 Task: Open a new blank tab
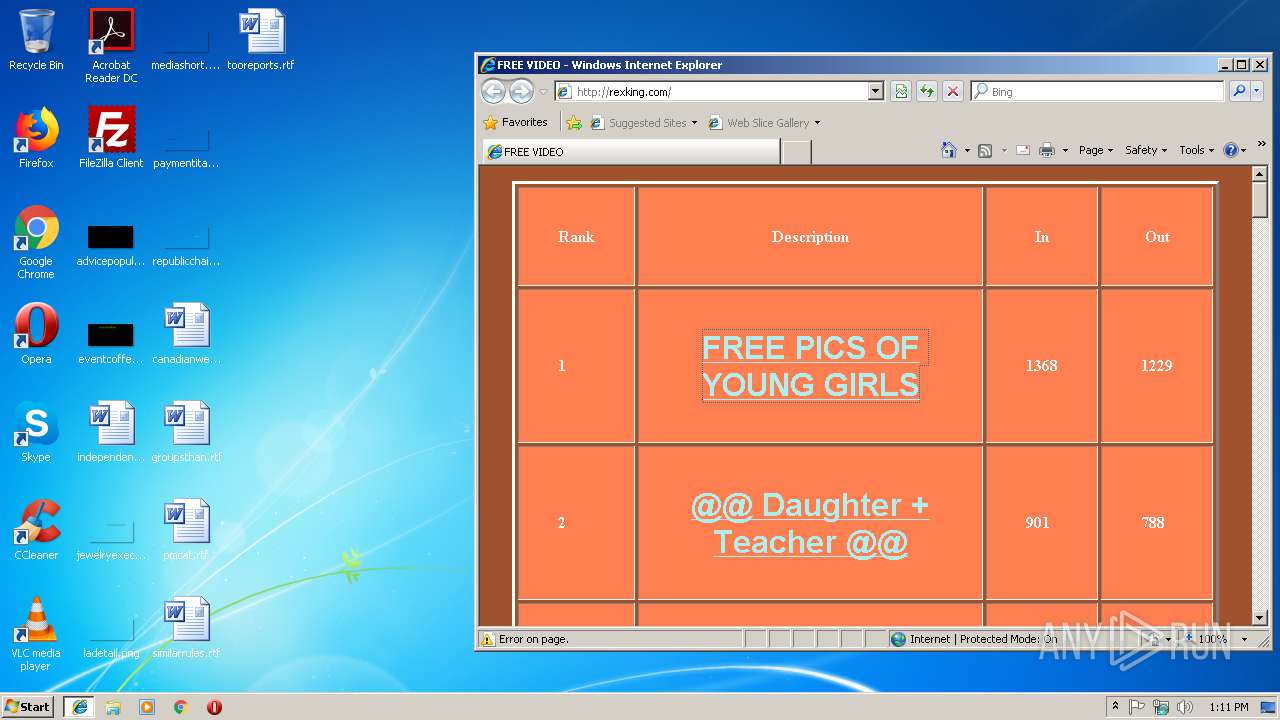tap(796, 152)
